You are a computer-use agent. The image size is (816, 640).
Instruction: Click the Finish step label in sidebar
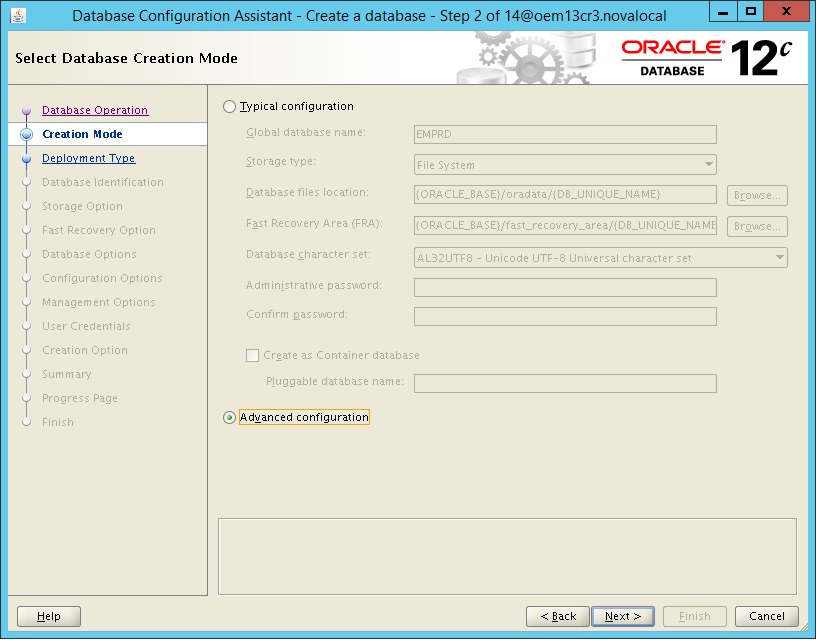tap(58, 422)
